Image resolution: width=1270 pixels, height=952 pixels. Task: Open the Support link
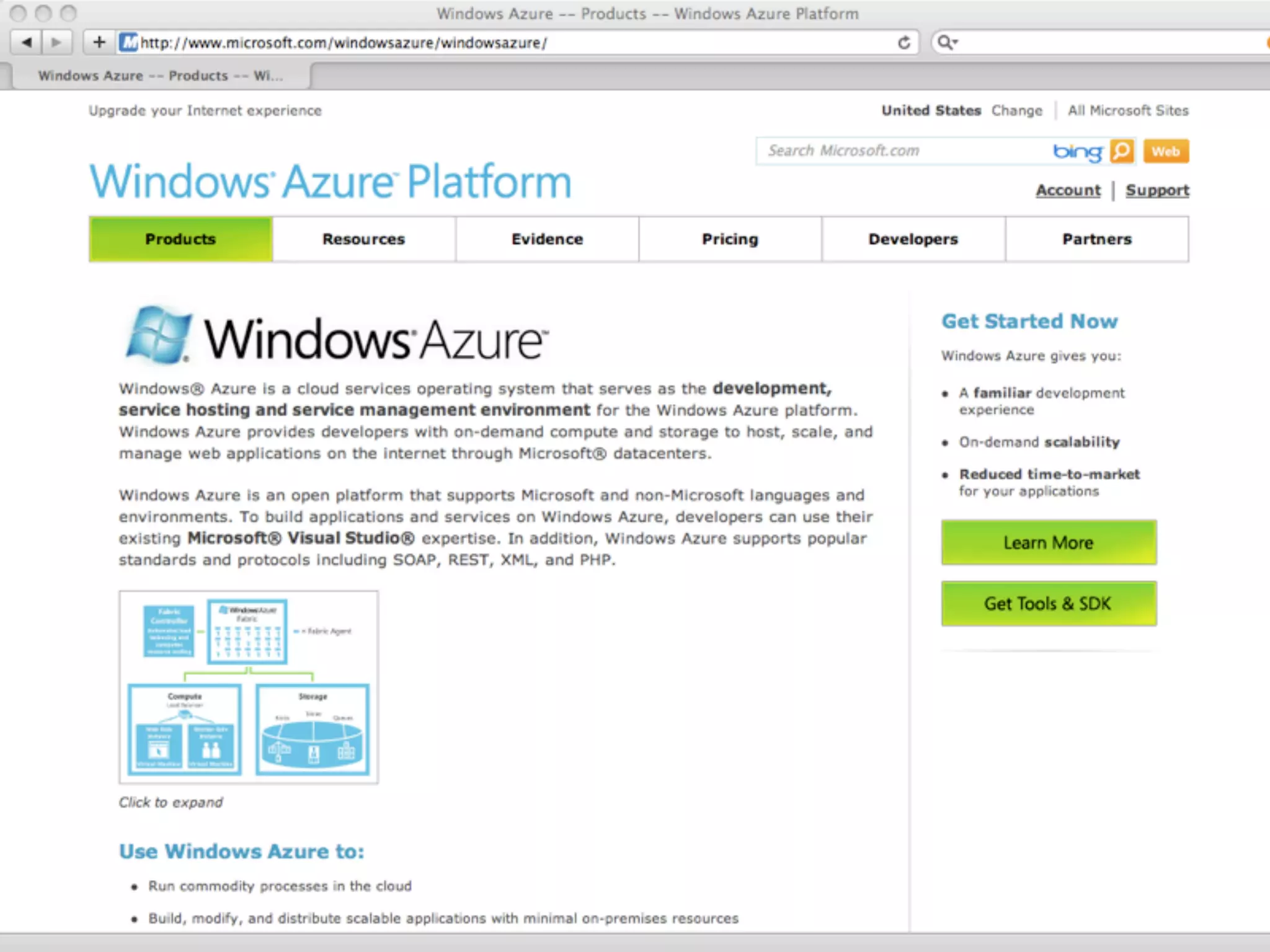click(x=1157, y=190)
